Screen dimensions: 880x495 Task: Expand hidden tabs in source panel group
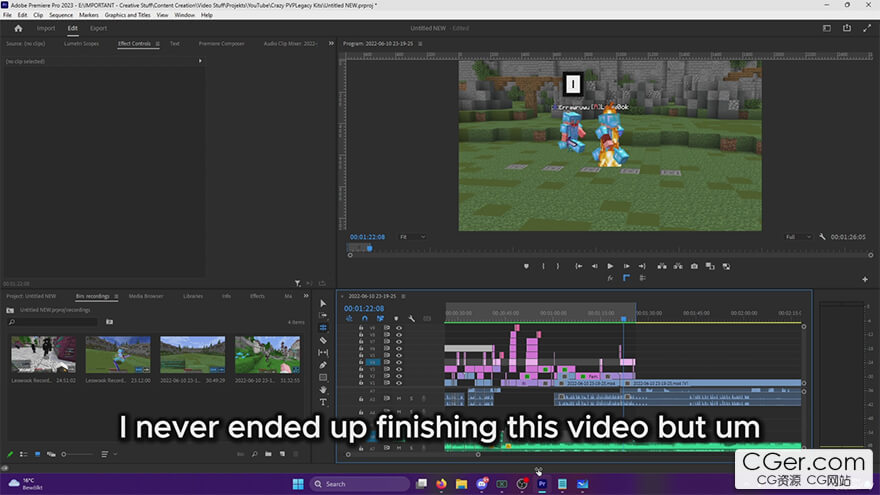[x=331, y=43]
